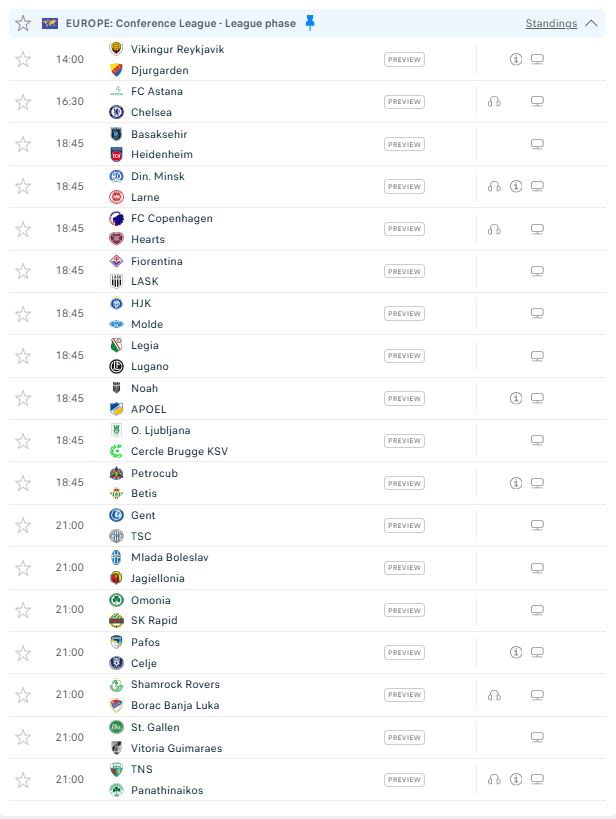Click headphones icon for FC Copenhagen vs Hearts
Screen dimensions: 616x819
pyautogui.click(x=494, y=229)
